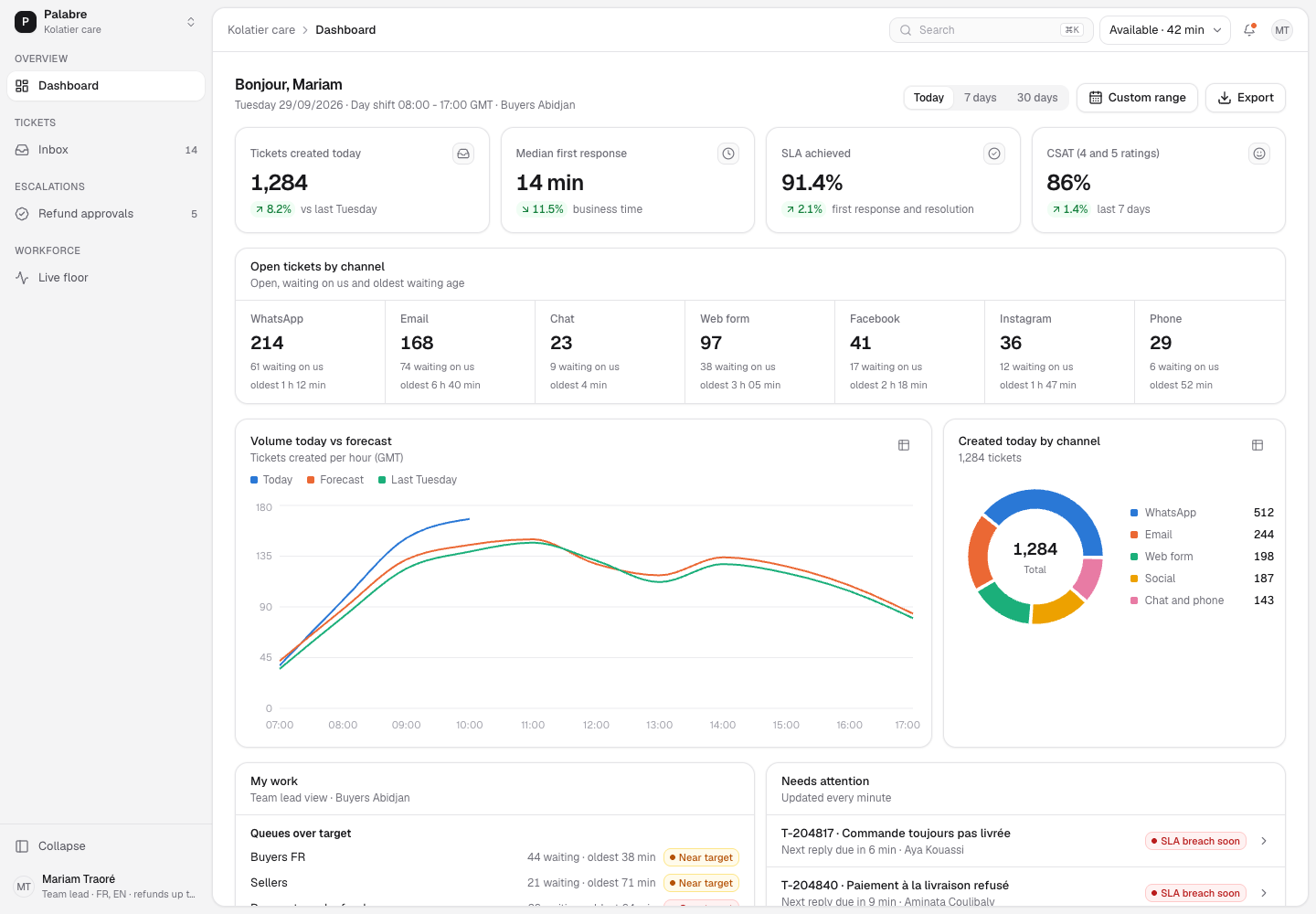Viewport: 1316px width, 914px height.
Task: Click the Dashboard grid icon in sidebar
Action: pos(22,86)
